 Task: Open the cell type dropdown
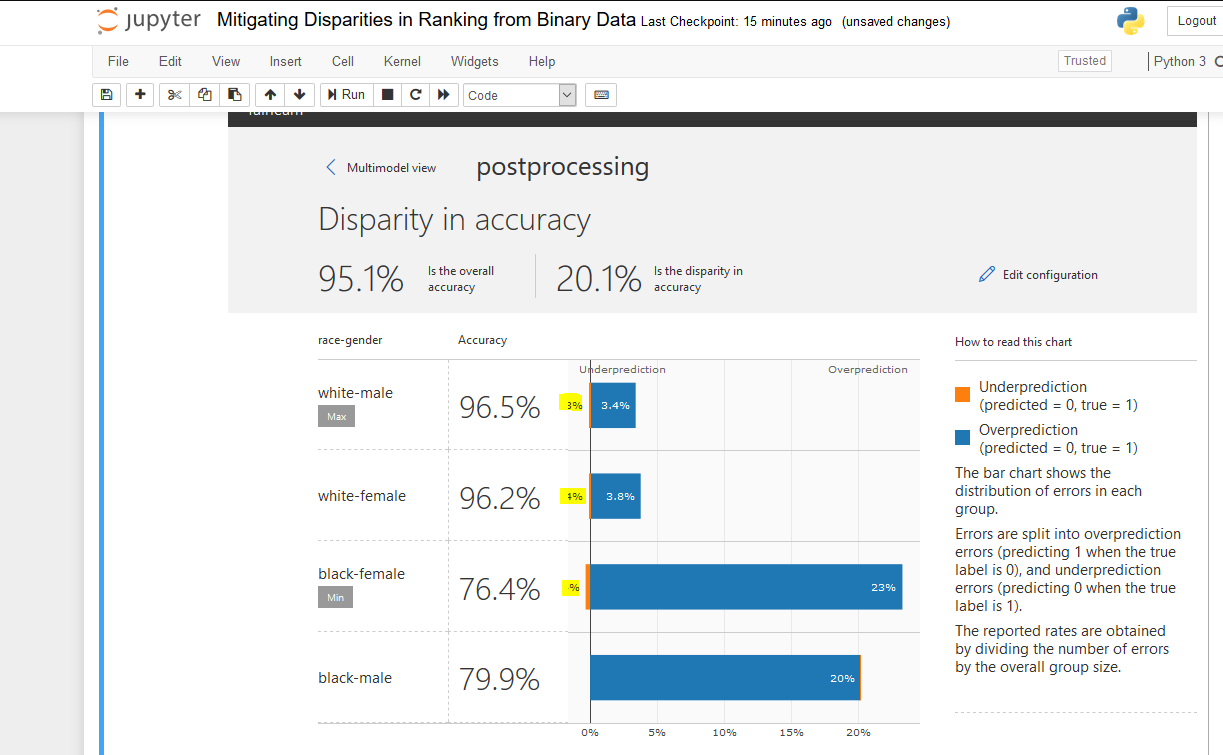tap(519, 94)
